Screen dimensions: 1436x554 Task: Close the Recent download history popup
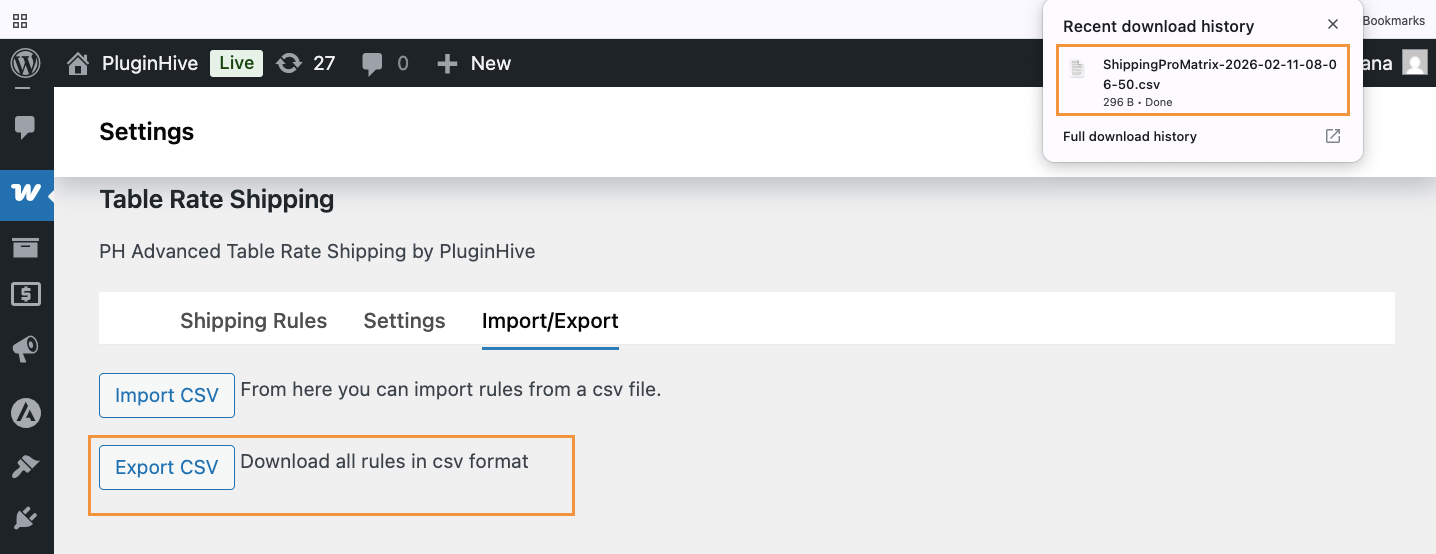click(x=1332, y=25)
